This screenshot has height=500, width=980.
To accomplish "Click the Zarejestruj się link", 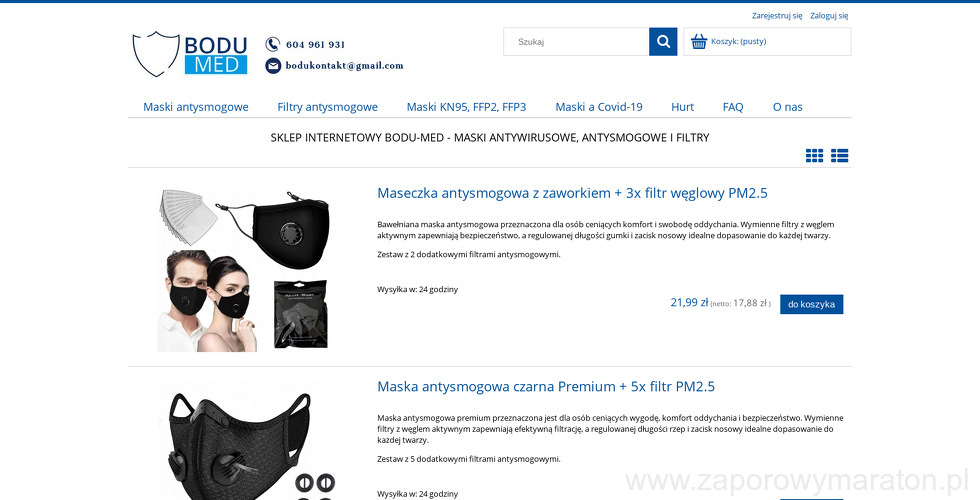I will (x=777, y=16).
